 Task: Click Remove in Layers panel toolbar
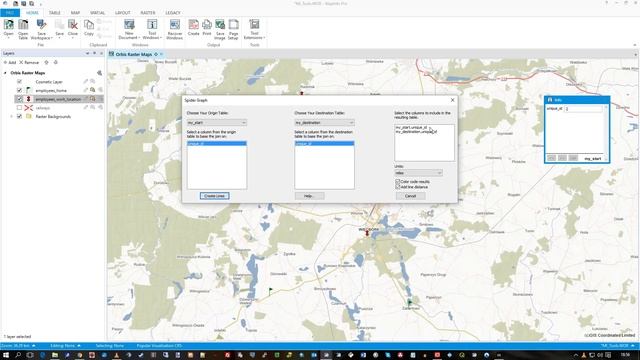(x=29, y=62)
